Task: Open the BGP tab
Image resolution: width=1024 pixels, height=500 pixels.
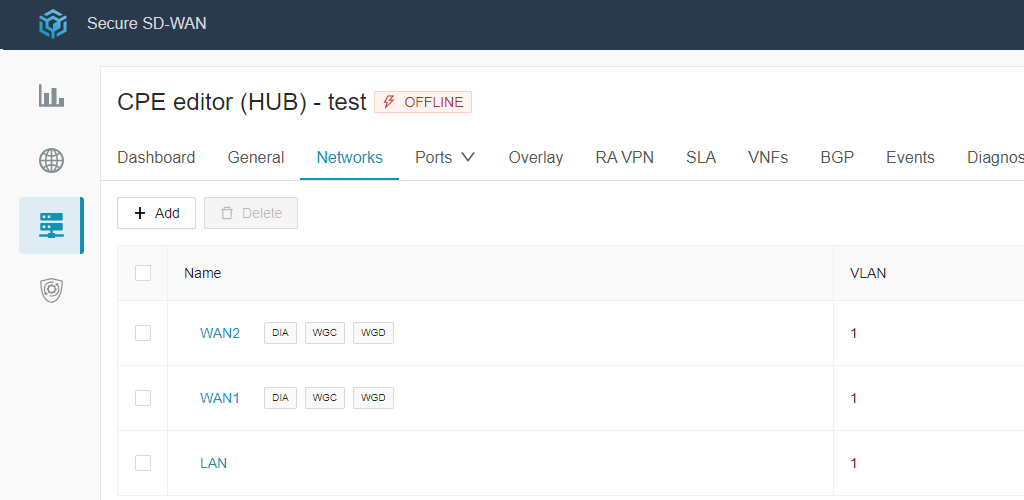Action: 837,157
